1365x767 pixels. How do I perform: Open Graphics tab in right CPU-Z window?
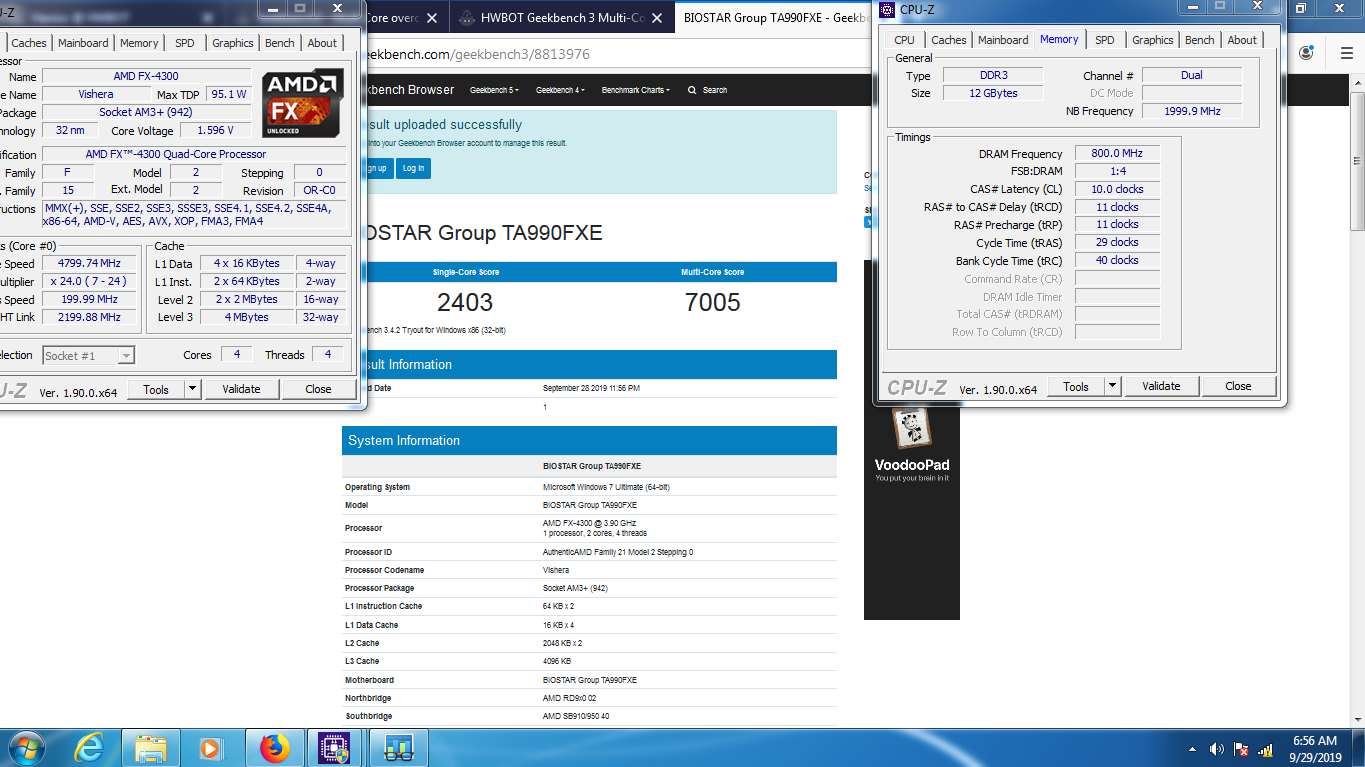click(x=1152, y=40)
